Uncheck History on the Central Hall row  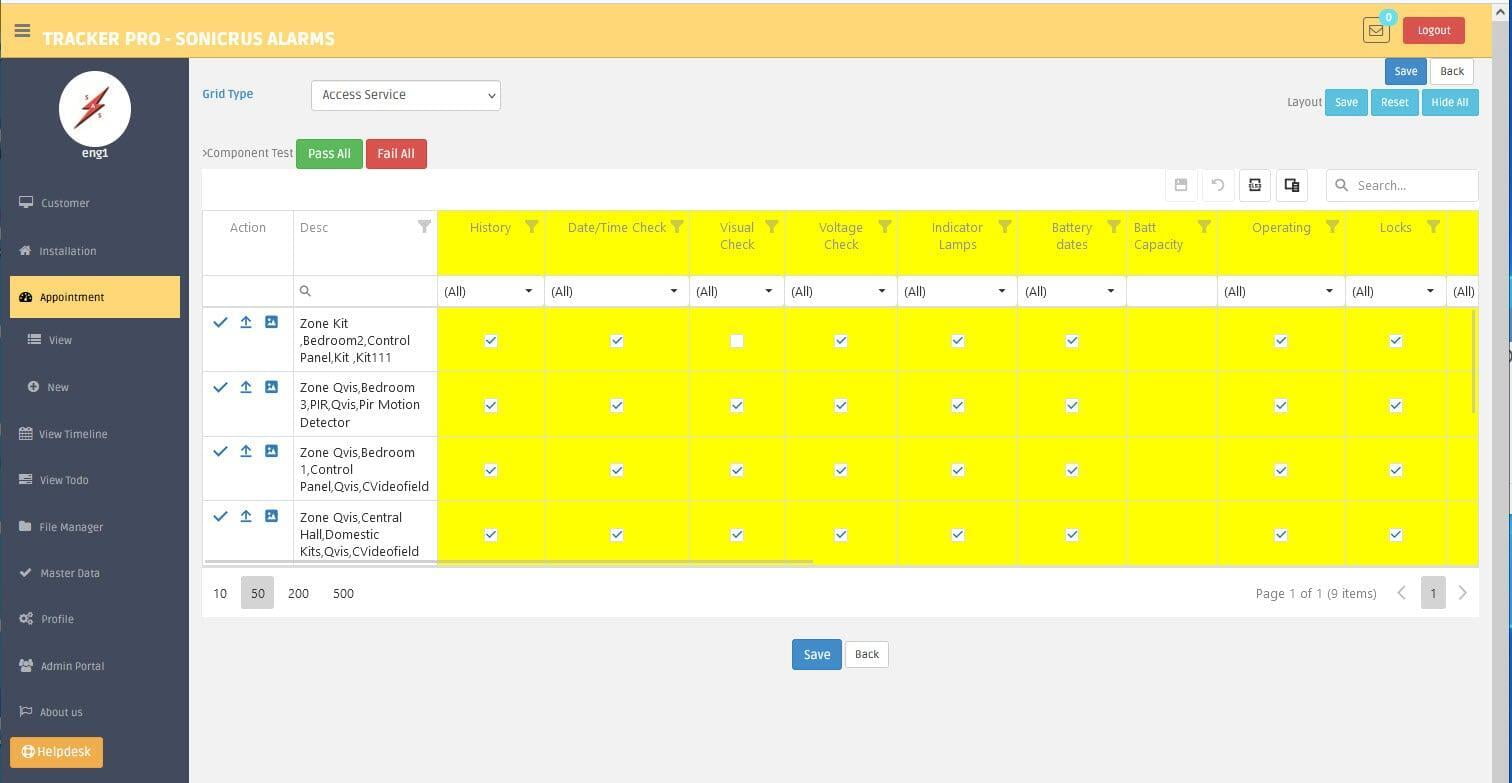491,534
